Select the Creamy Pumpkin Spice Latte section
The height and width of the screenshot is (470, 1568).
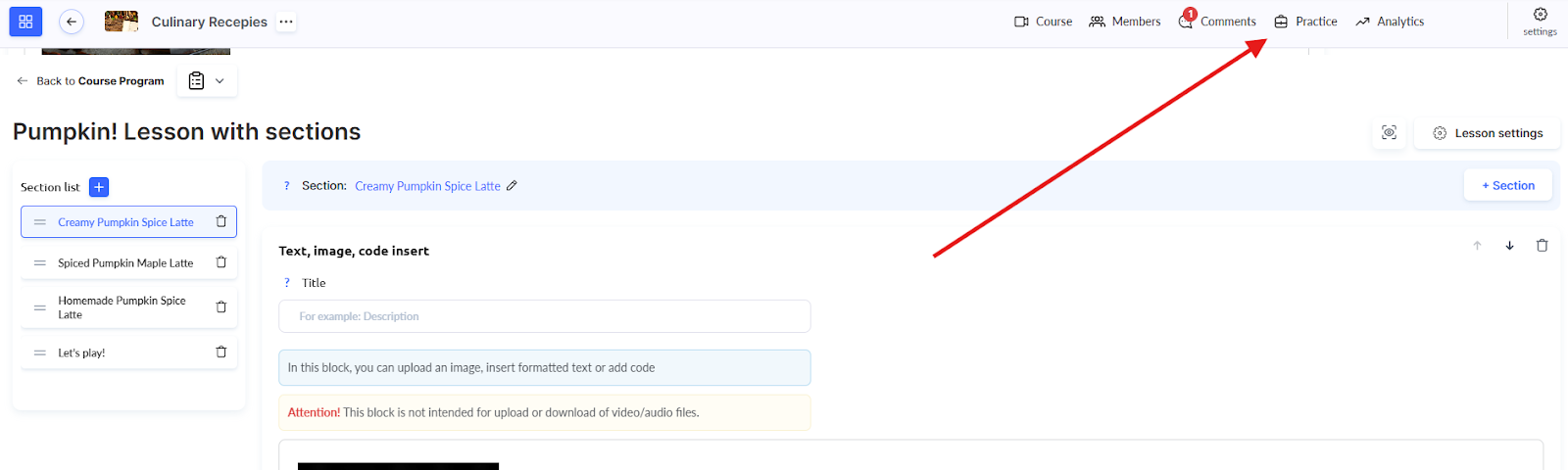(128, 222)
